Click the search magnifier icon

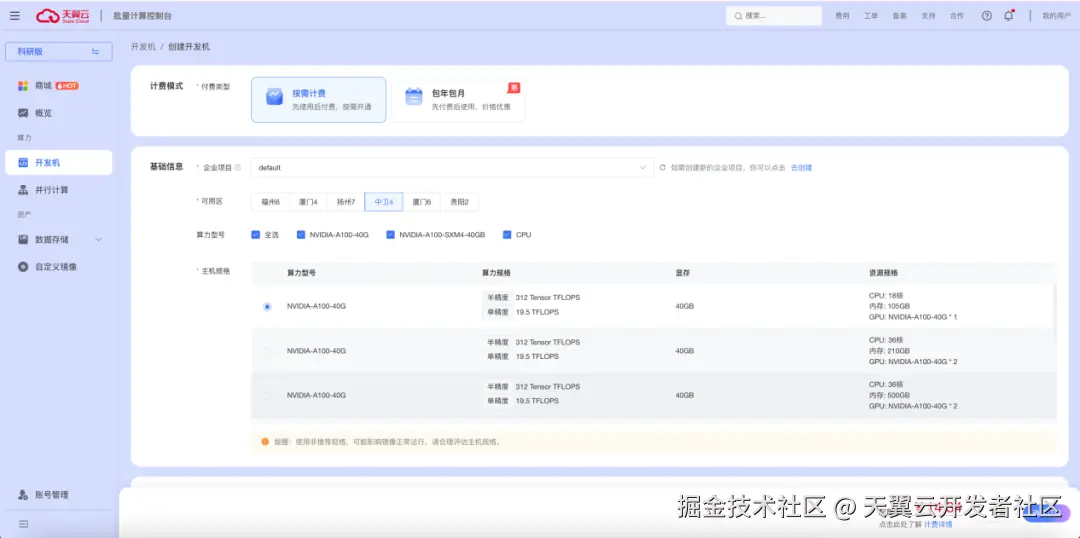coord(738,16)
